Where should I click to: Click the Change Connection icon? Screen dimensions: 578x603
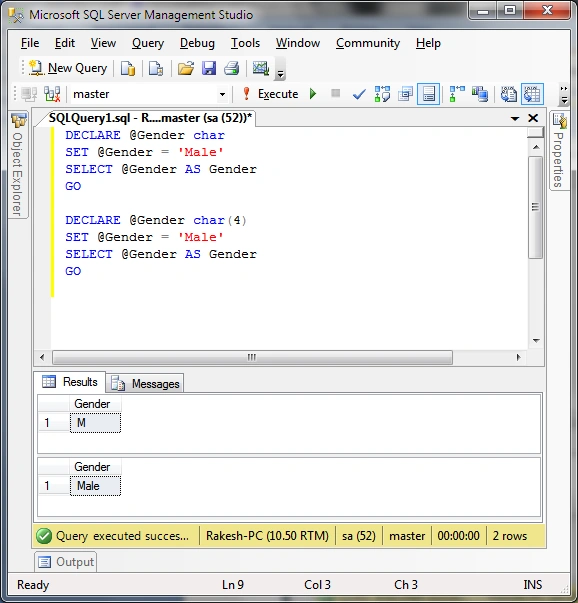[x=52, y=94]
